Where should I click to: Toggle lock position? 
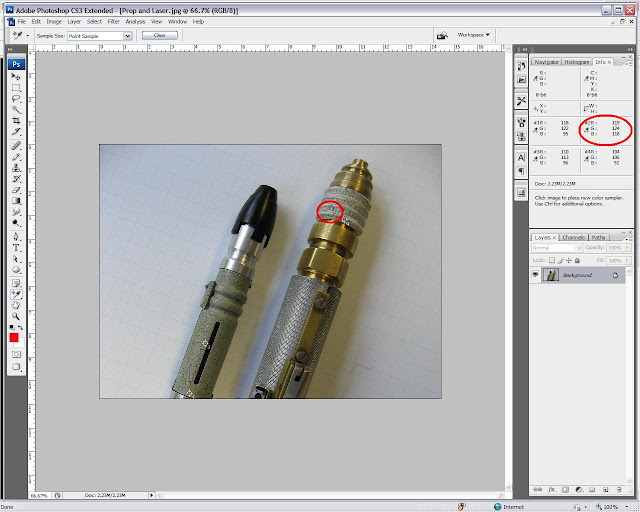point(569,260)
